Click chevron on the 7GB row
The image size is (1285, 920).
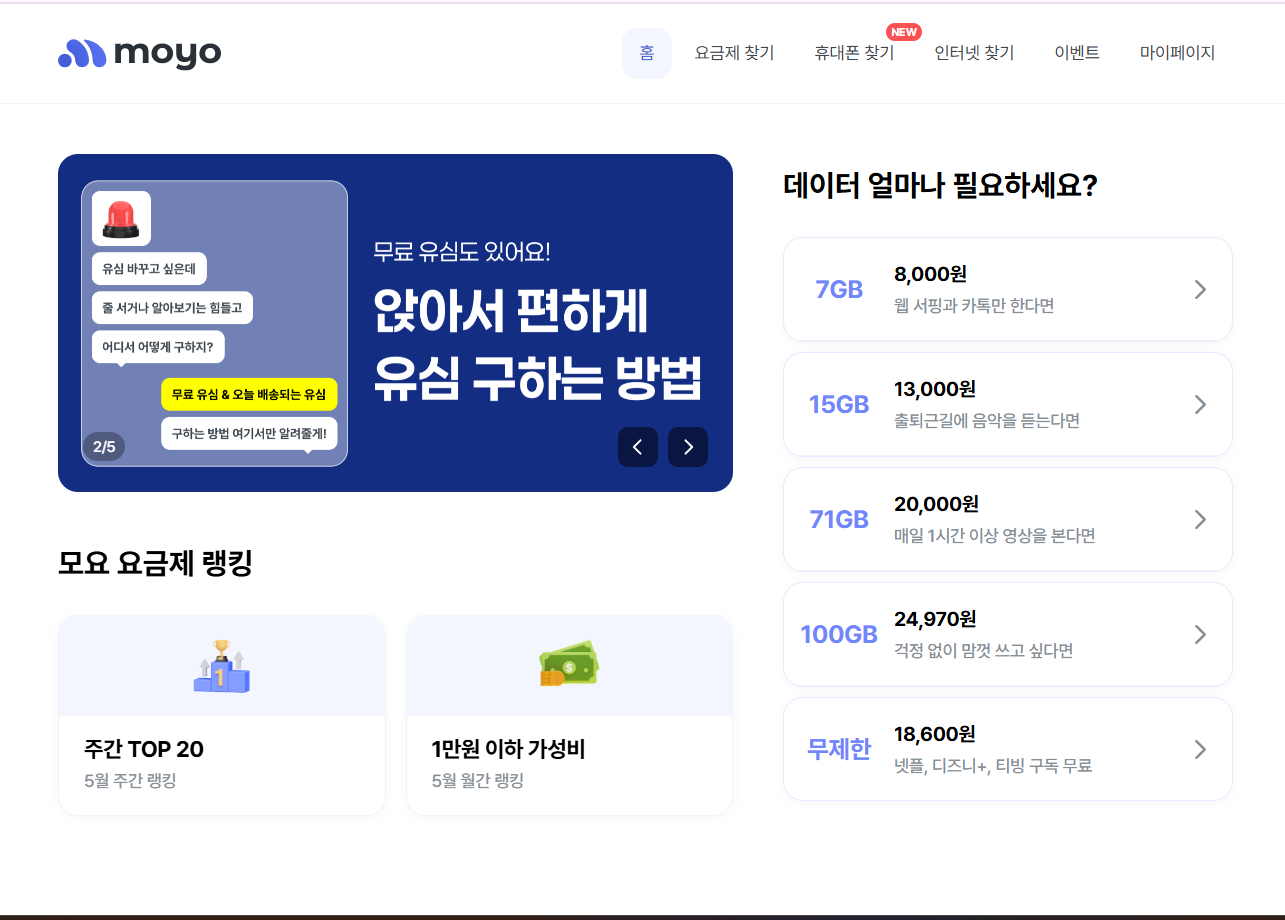[x=1200, y=289]
